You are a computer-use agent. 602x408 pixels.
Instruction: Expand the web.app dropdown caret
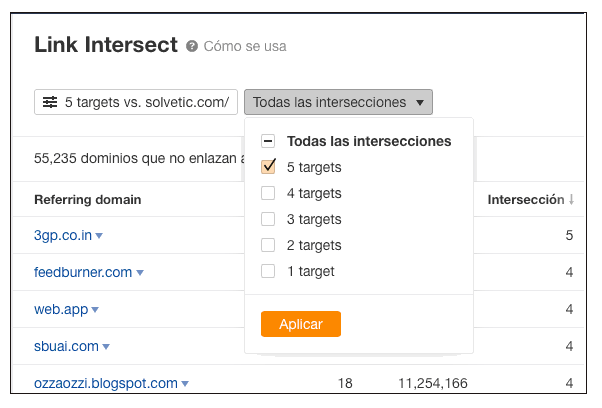coord(95,310)
